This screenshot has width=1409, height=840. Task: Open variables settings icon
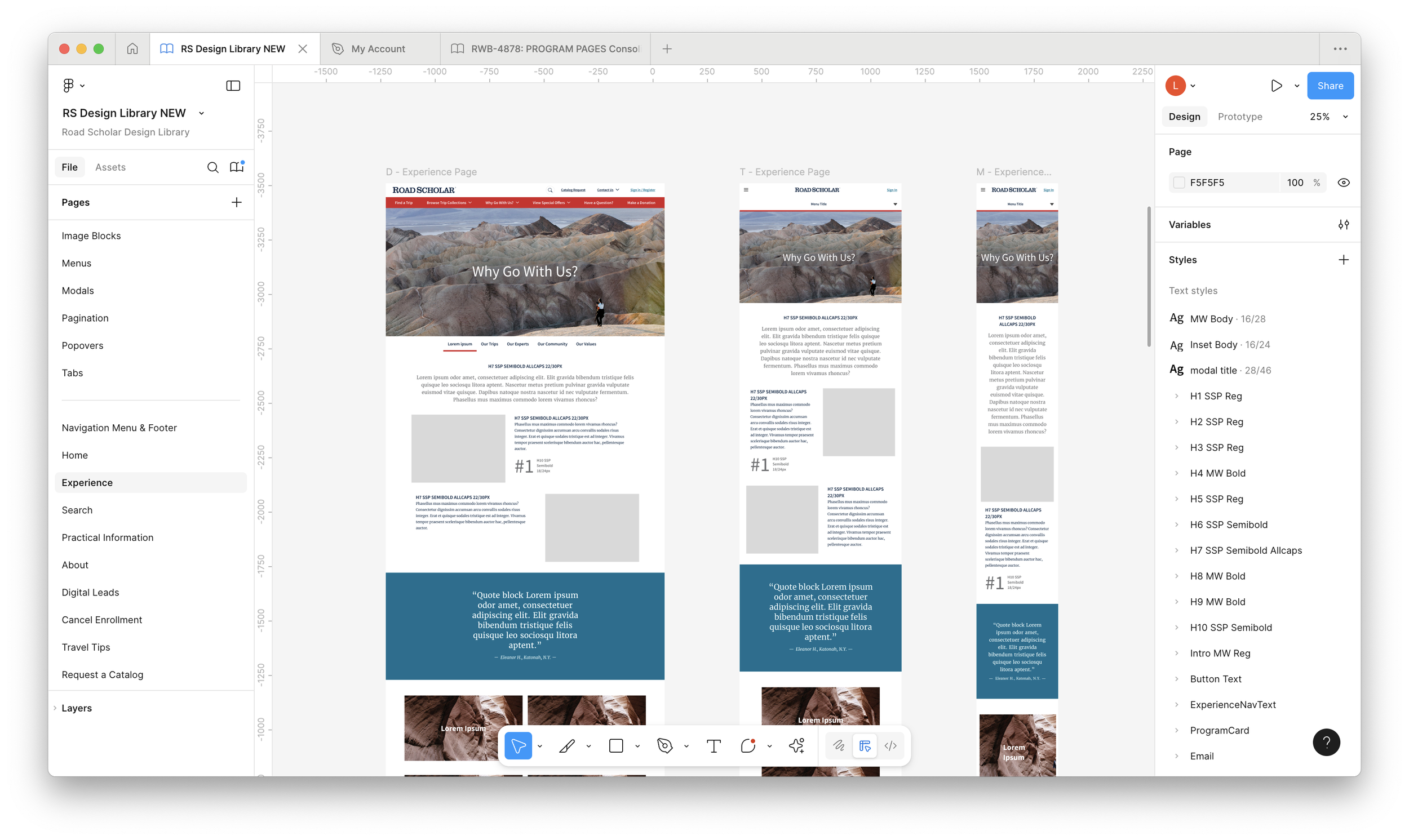click(1343, 225)
